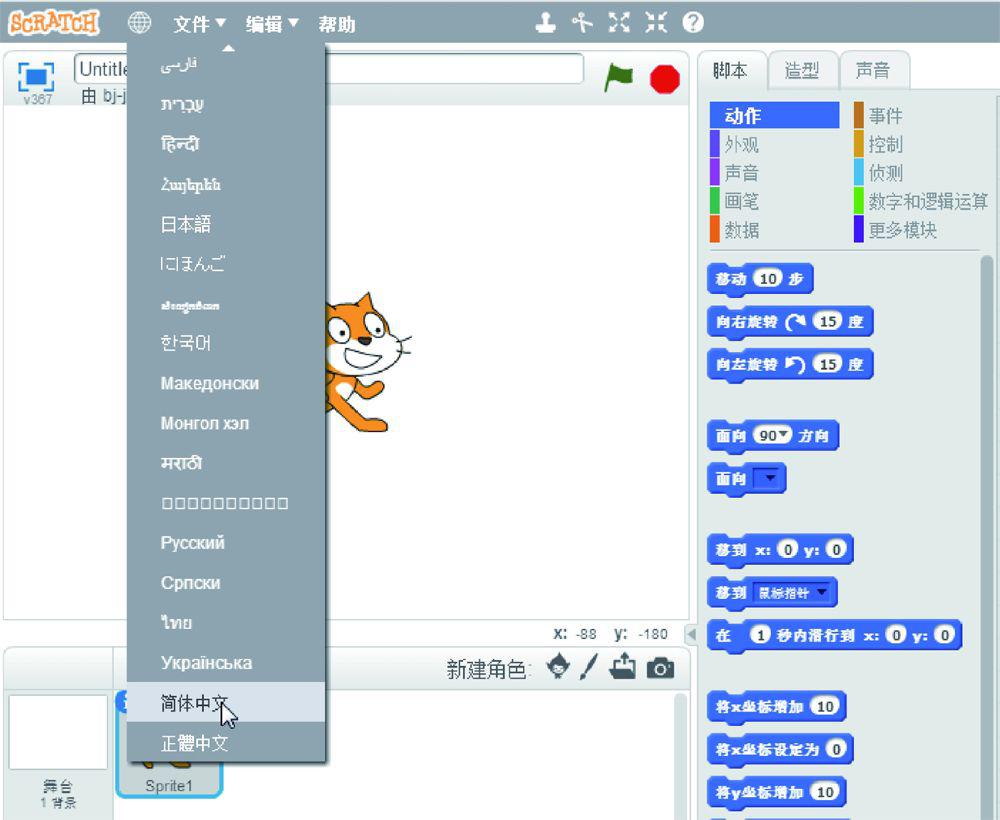This screenshot has height=820, width=1000.
Task: Select the Sprite1 thumbnail
Action: point(168,743)
